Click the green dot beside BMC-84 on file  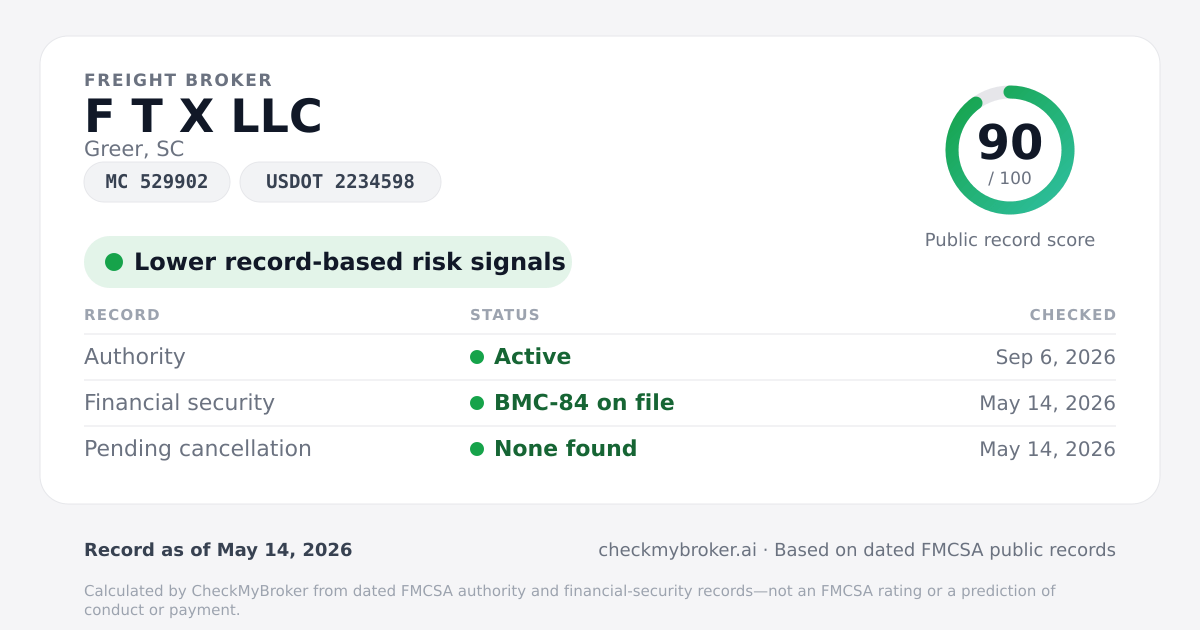pyautogui.click(x=477, y=403)
